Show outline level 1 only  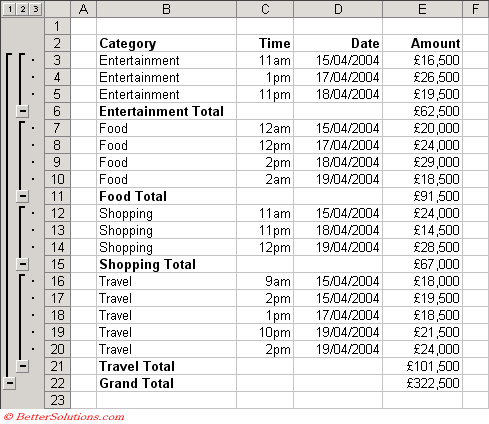[x=9, y=9]
